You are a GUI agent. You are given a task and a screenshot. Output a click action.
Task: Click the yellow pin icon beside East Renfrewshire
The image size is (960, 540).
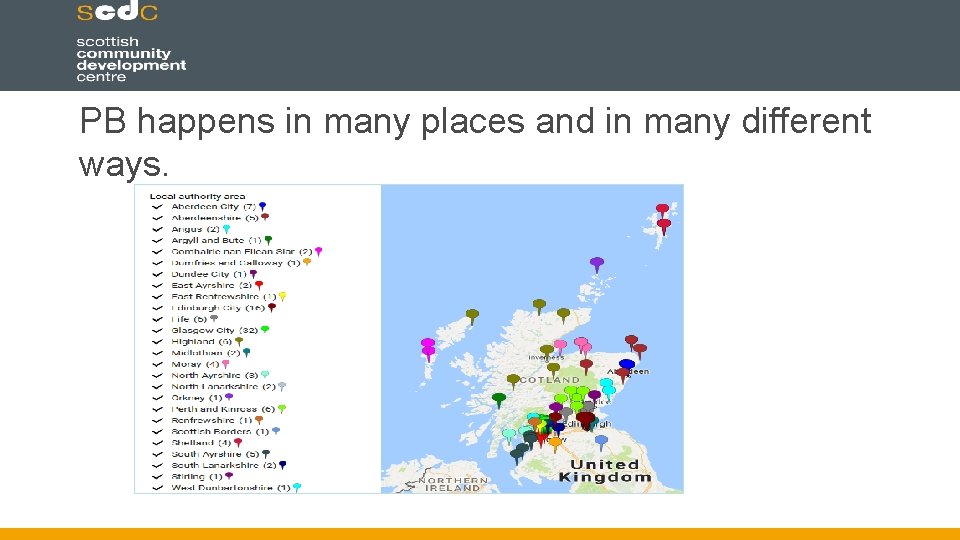tap(282, 296)
